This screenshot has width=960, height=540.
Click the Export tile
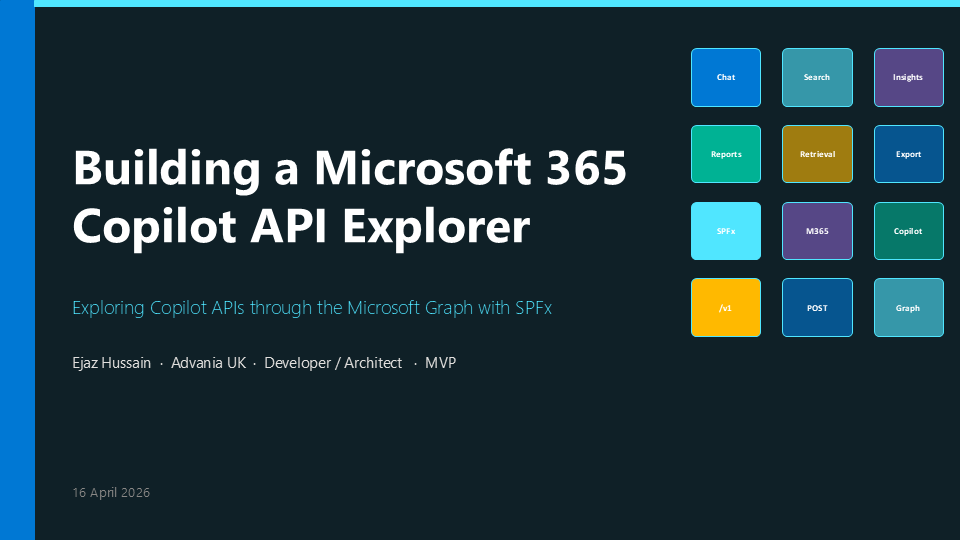click(x=909, y=154)
